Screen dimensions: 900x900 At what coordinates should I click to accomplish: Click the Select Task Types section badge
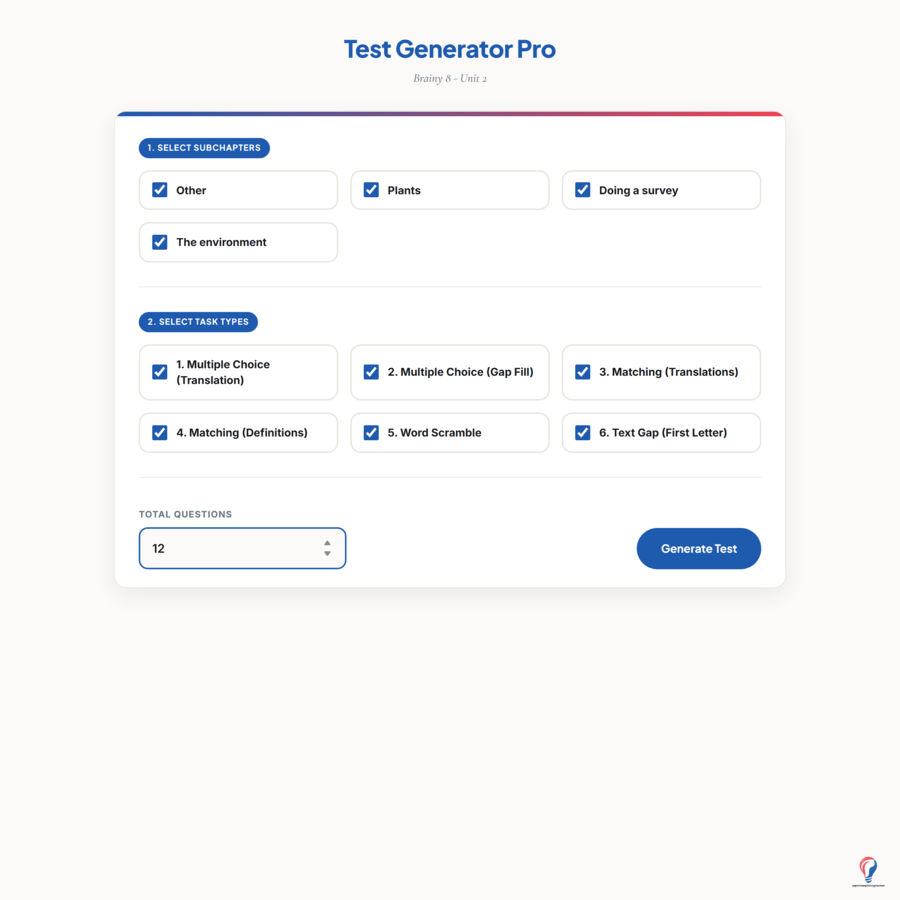198,322
